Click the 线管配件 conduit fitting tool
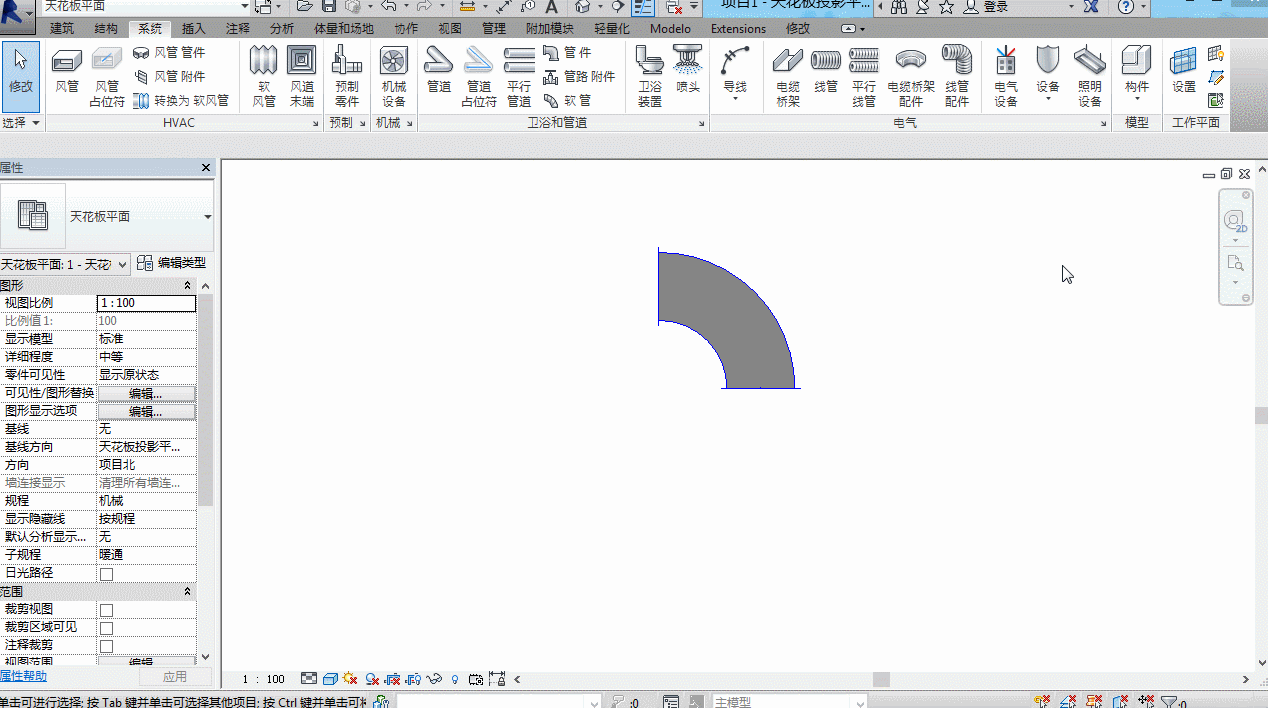Image resolution: width=1268 pixels, height=708 pixels. 957,77
